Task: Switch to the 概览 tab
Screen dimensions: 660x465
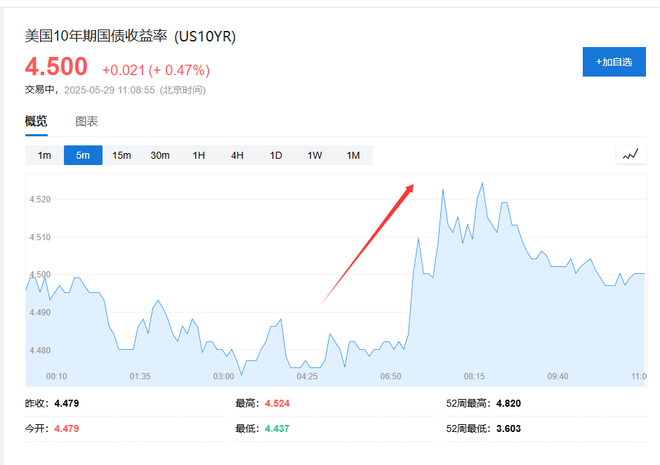Action: pos(36,121)
